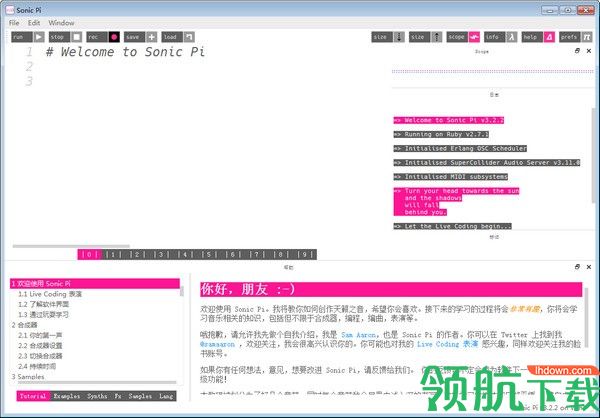Select the Lang help tab

166,396
